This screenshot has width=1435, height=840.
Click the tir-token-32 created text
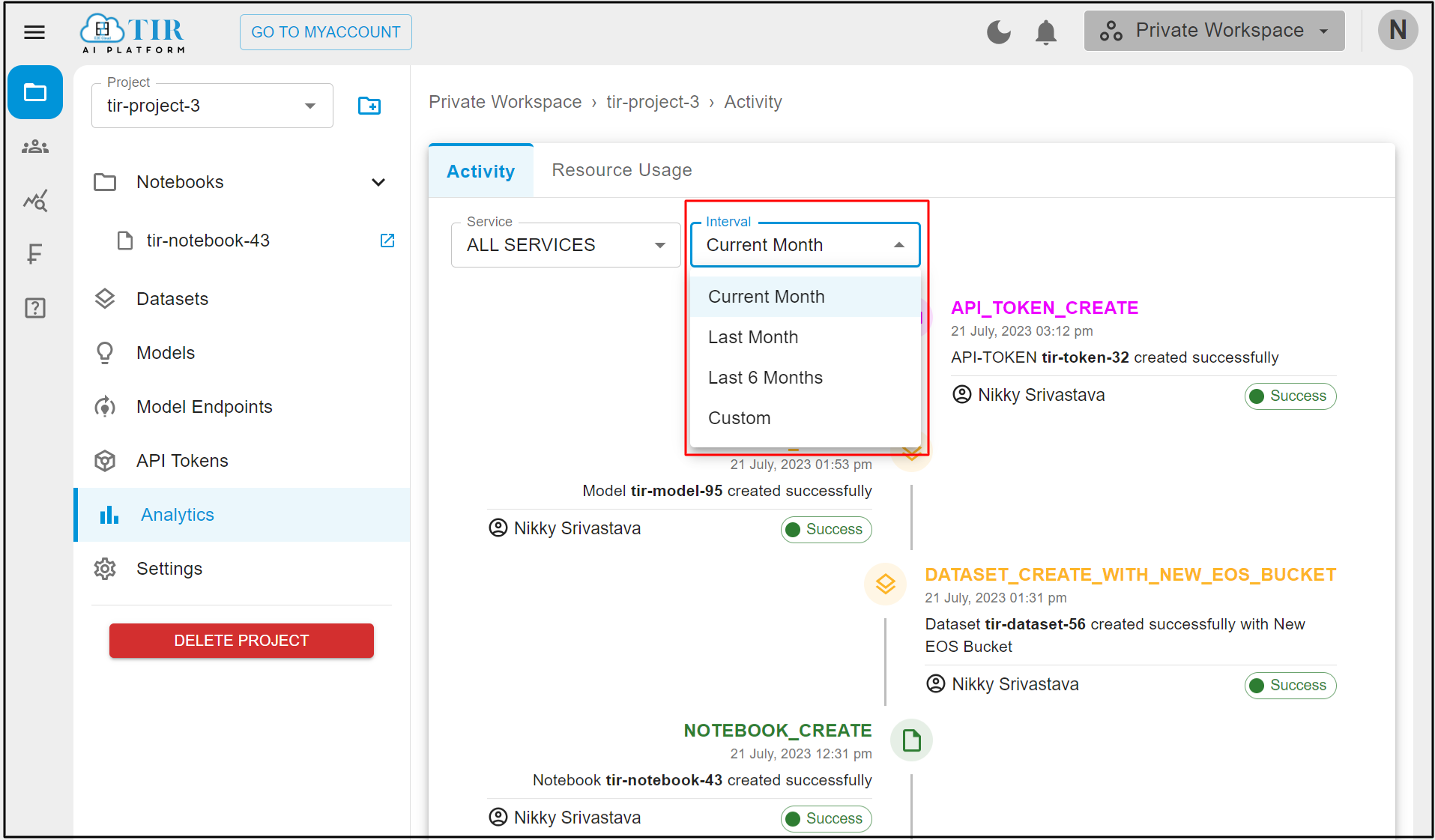click(1115, 357)
